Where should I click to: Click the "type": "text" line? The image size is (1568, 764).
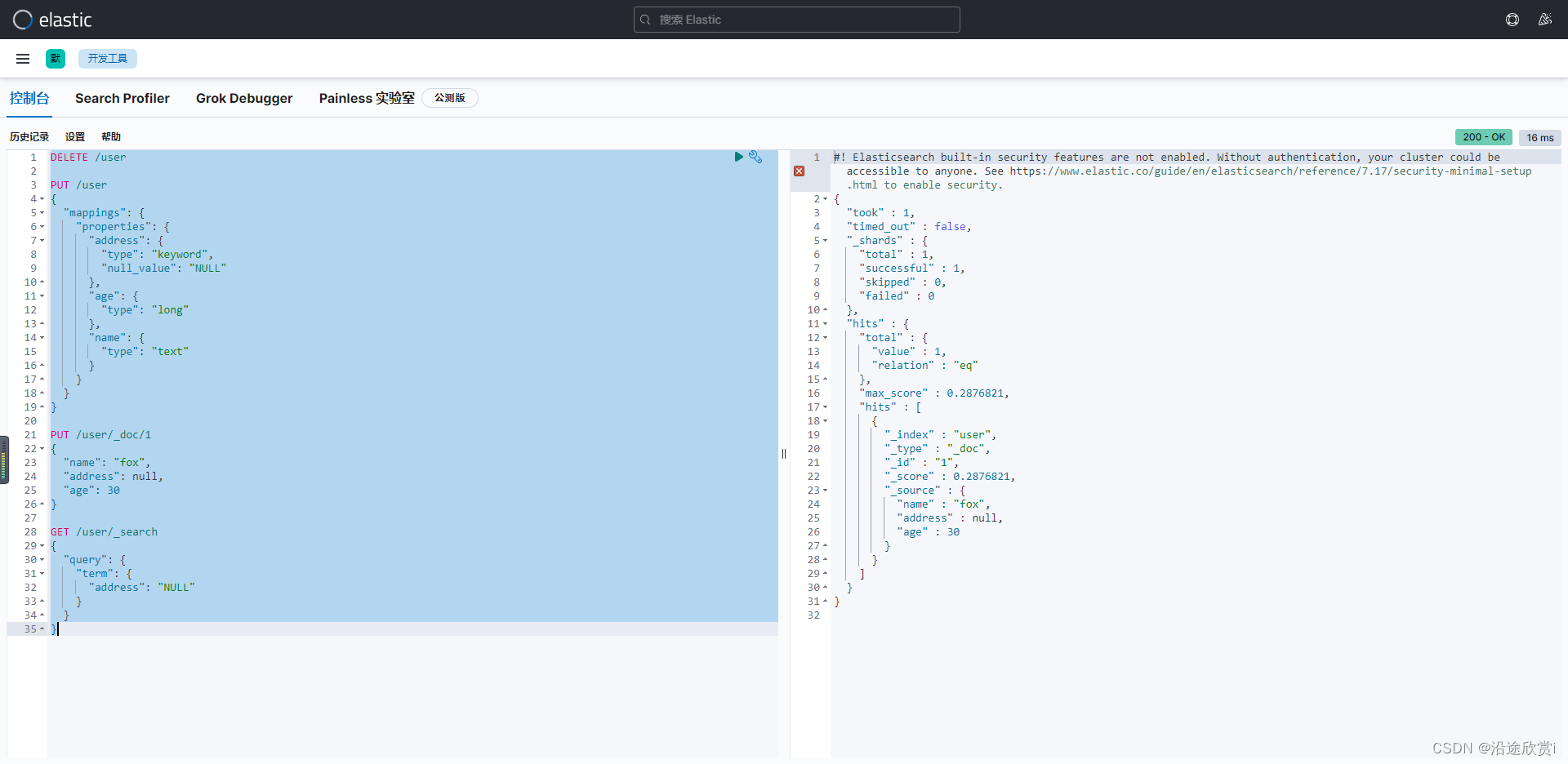coord(145,351)
